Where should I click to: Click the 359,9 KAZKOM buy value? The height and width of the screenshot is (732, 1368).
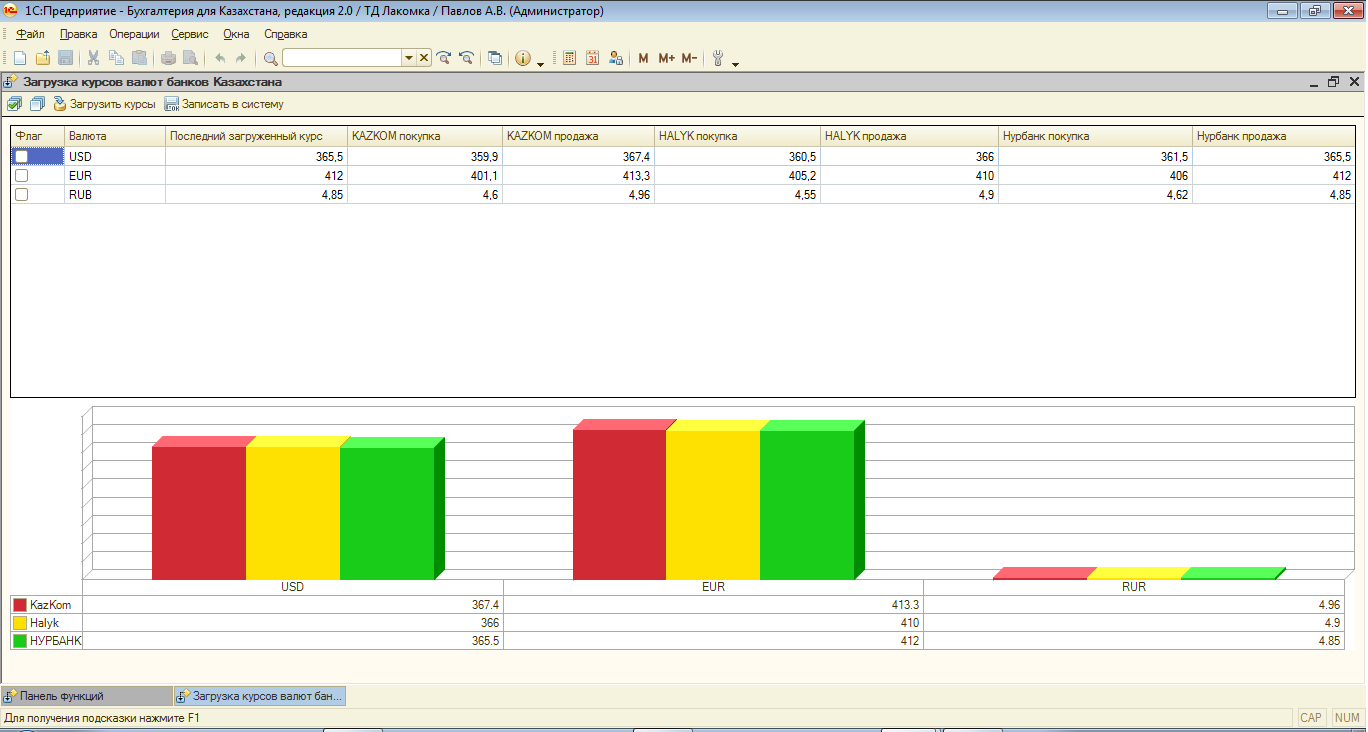click(425, 157)
